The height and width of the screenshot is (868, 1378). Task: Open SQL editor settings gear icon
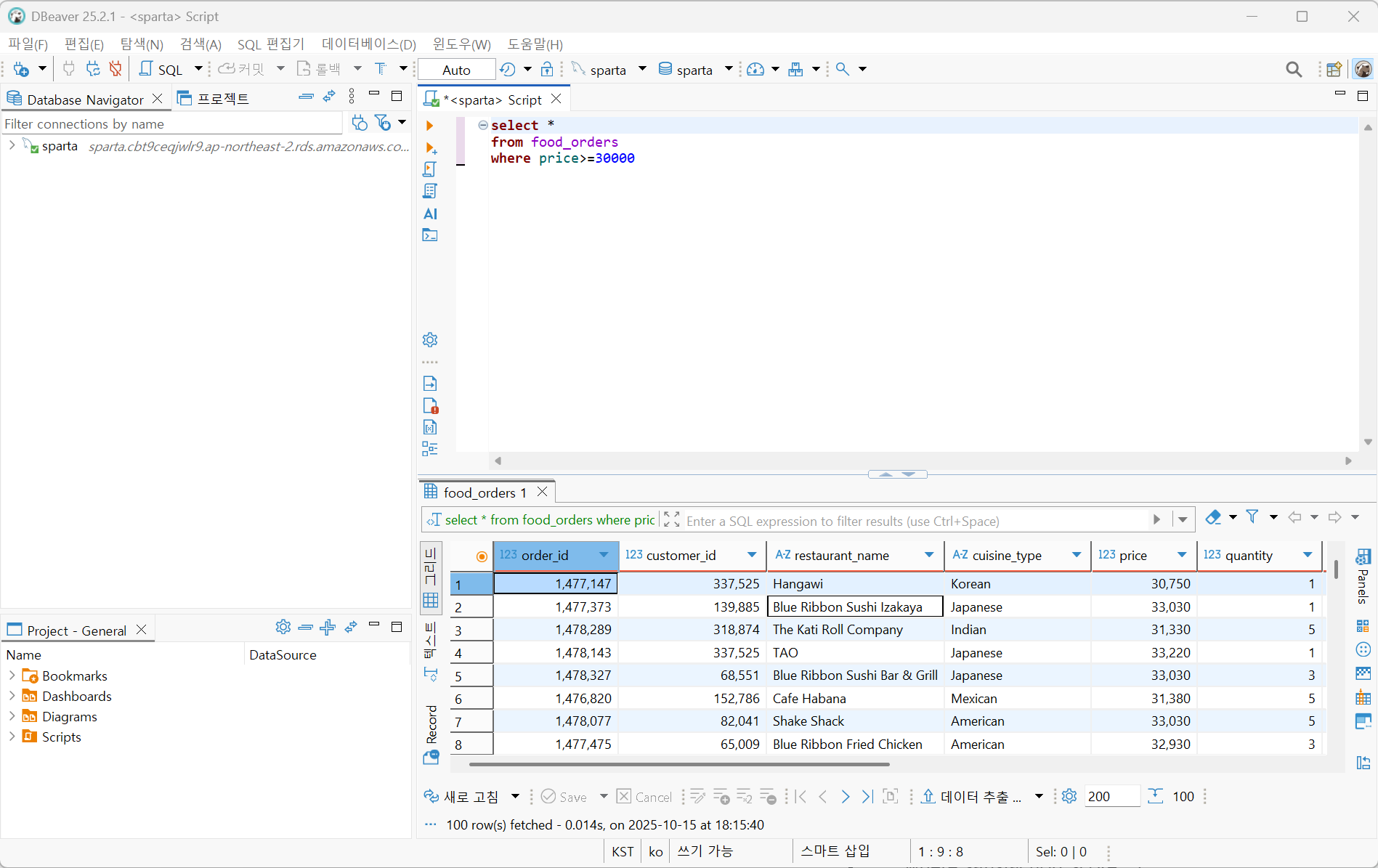click(x=429, y=339)
